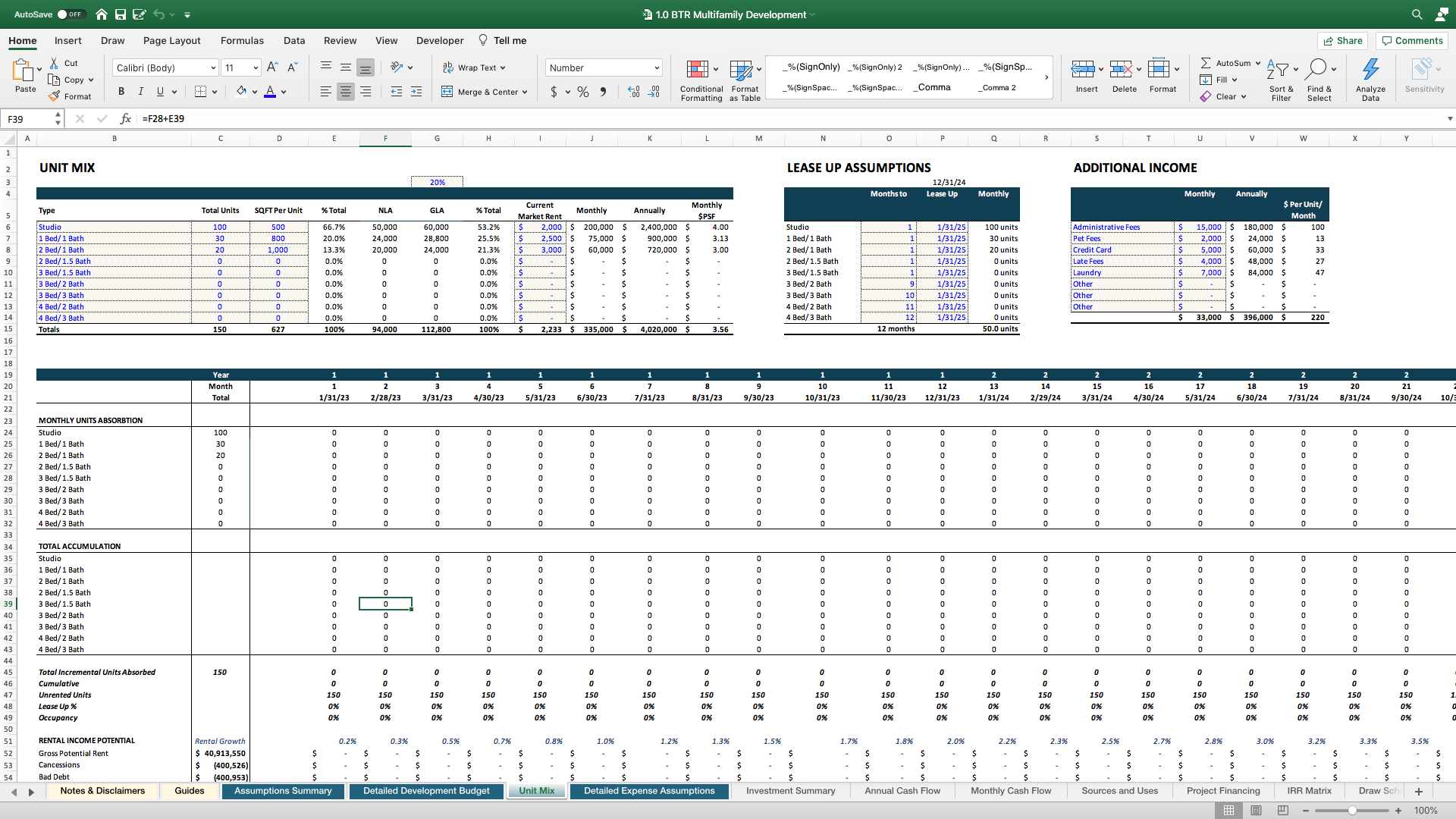
Task: Open Format as Table
Action: coord(745,80)
